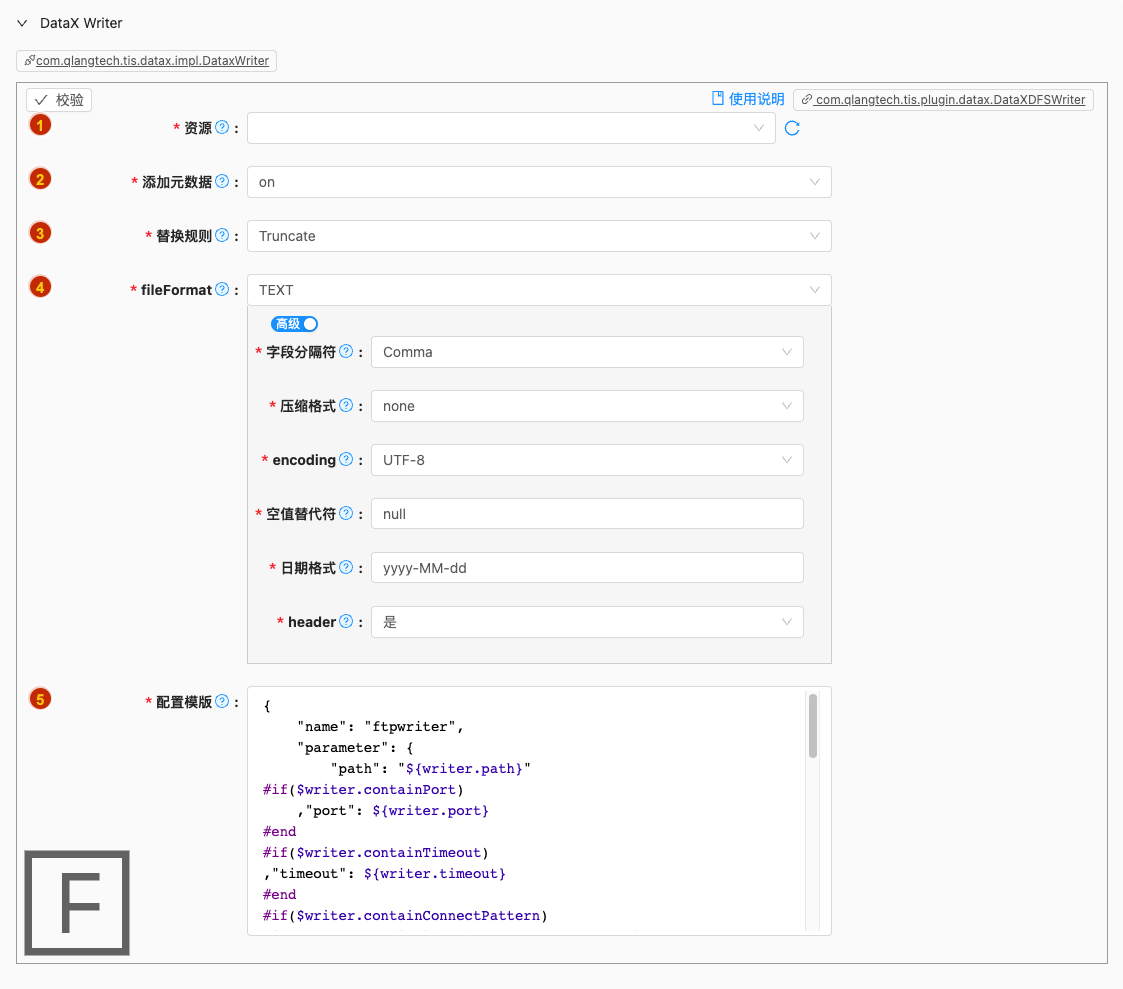Click help icon next to encoding label
1123x989 pixels.
point(346,460)
